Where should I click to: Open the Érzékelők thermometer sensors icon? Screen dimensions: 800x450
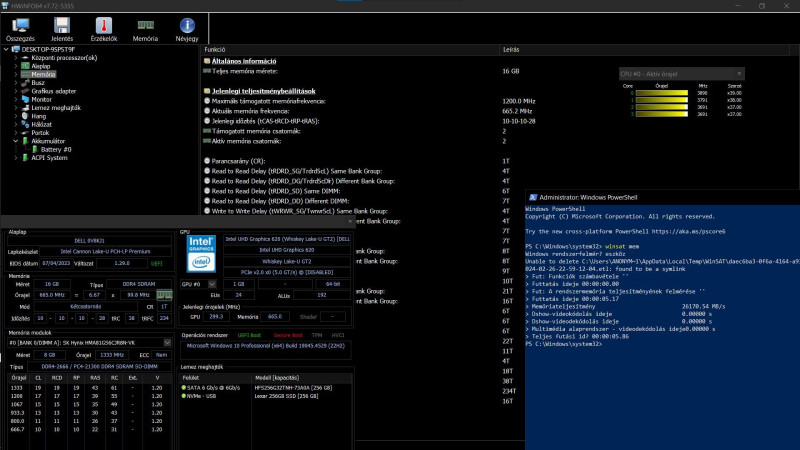coord(104,26)
